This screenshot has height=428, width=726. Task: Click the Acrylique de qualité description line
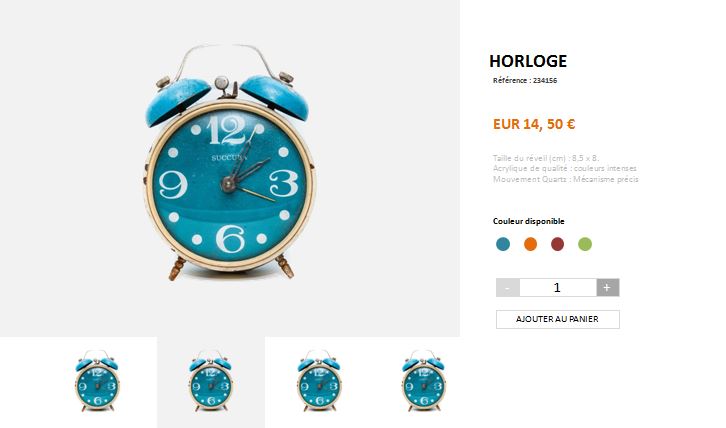565,168
